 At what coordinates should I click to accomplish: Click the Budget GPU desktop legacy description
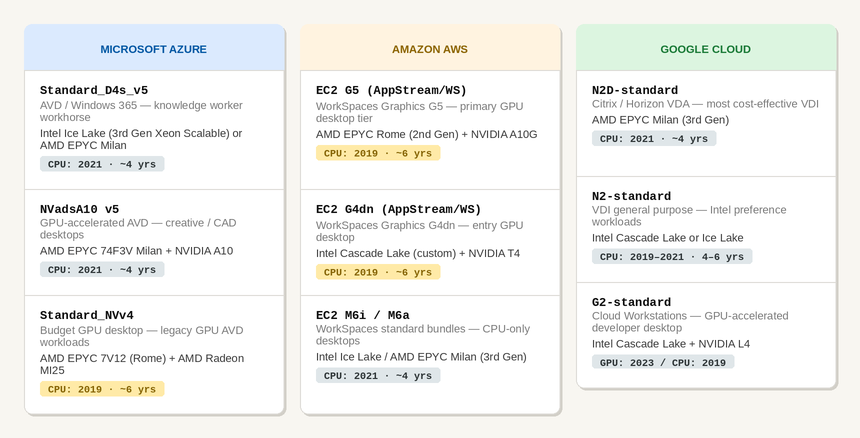pos(142,336)
